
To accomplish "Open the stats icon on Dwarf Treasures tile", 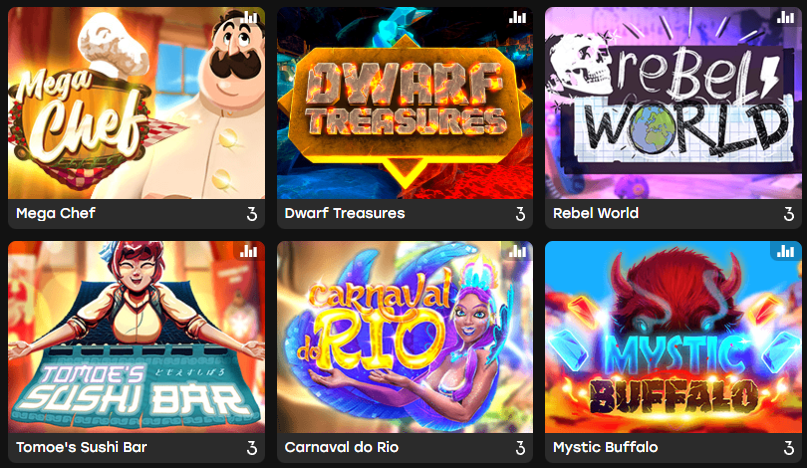I will point(517,18).
